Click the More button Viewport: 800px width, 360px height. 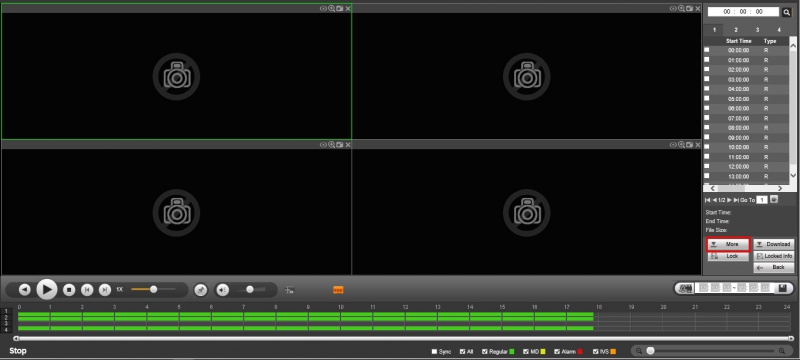pyautogui.click(x=728, y=244)
